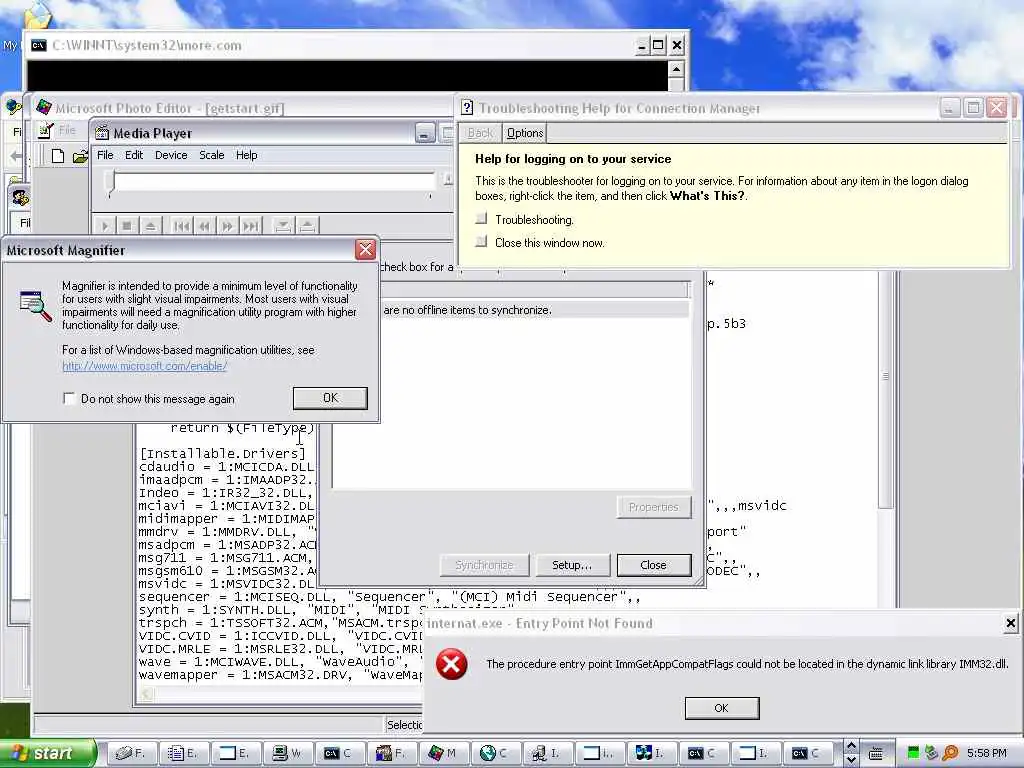Click the Open folder icon in Photo Editor
The height and width of the screenshot is (768, 1024).
[80, 156]
